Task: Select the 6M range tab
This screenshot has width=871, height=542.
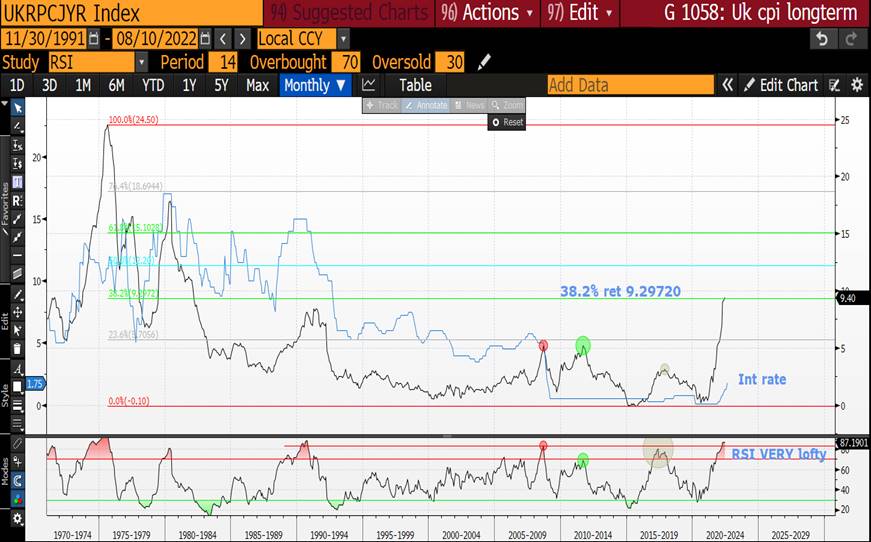Action: click(x=116, y=85)
